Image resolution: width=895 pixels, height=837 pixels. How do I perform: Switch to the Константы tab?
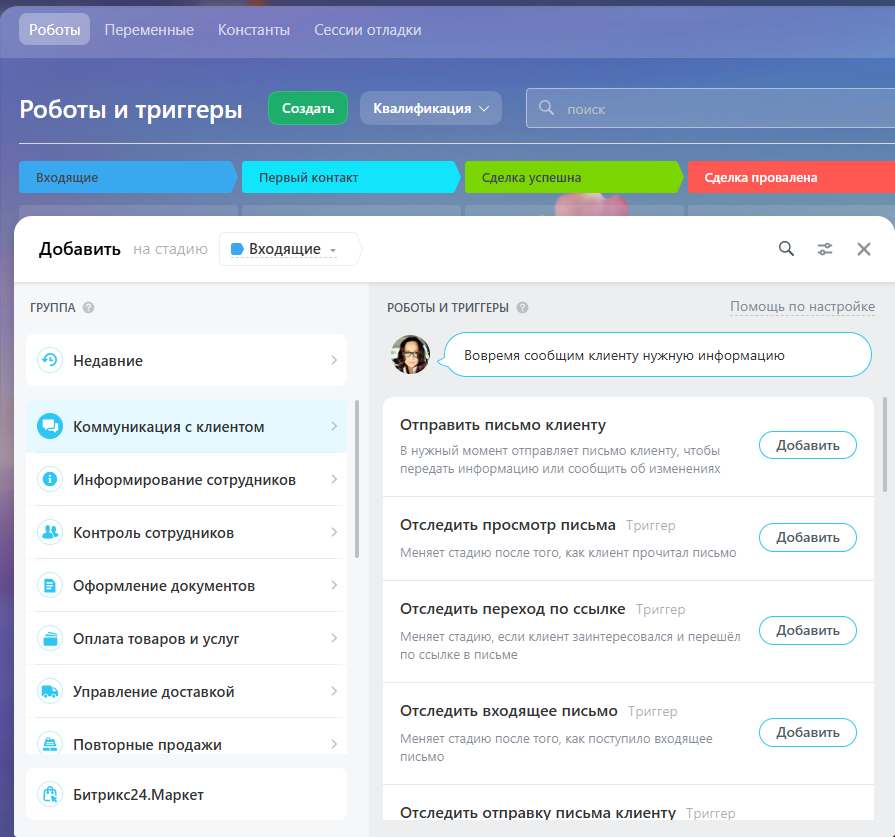(253, 30)
